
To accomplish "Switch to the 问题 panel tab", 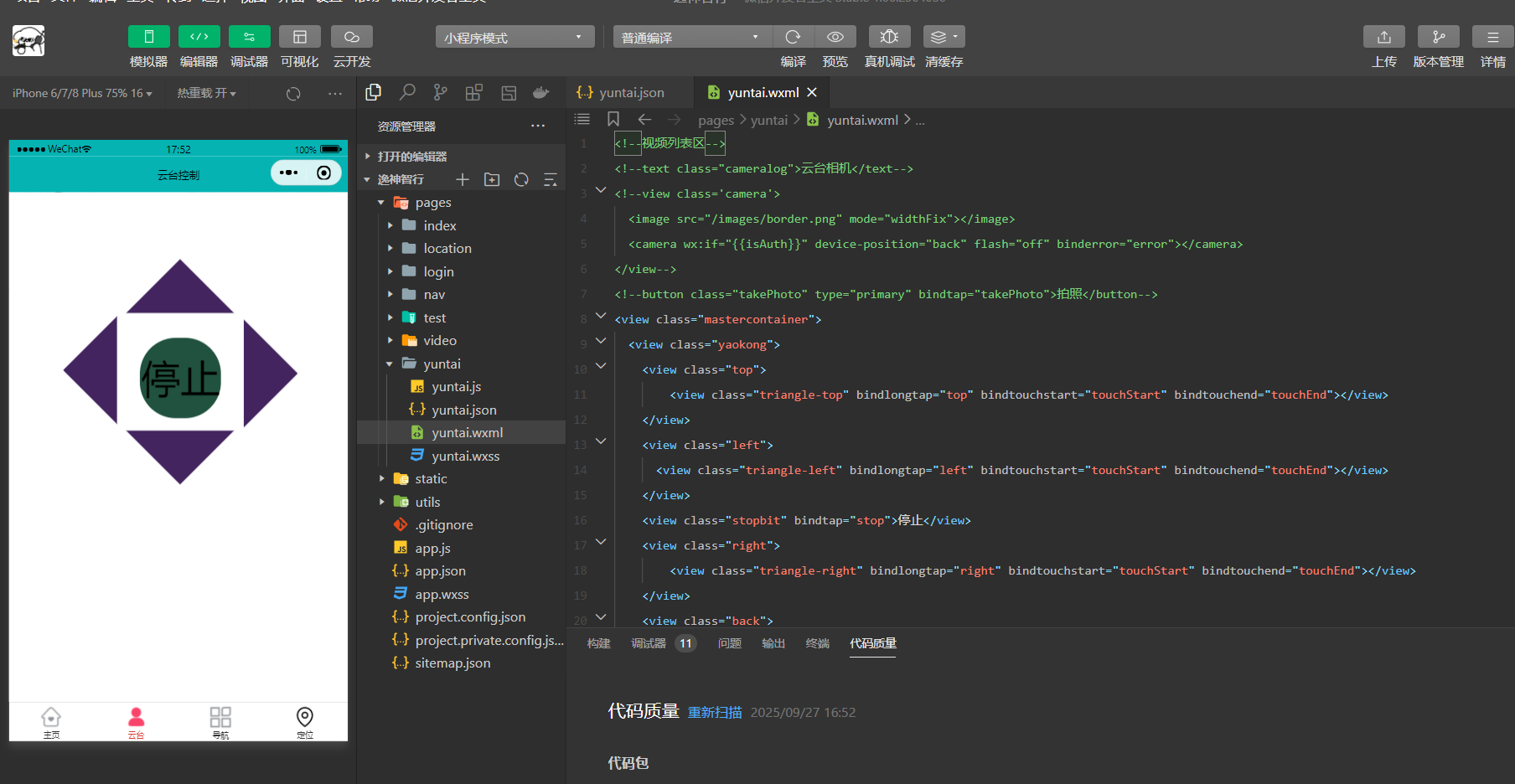I will point(730,643).
